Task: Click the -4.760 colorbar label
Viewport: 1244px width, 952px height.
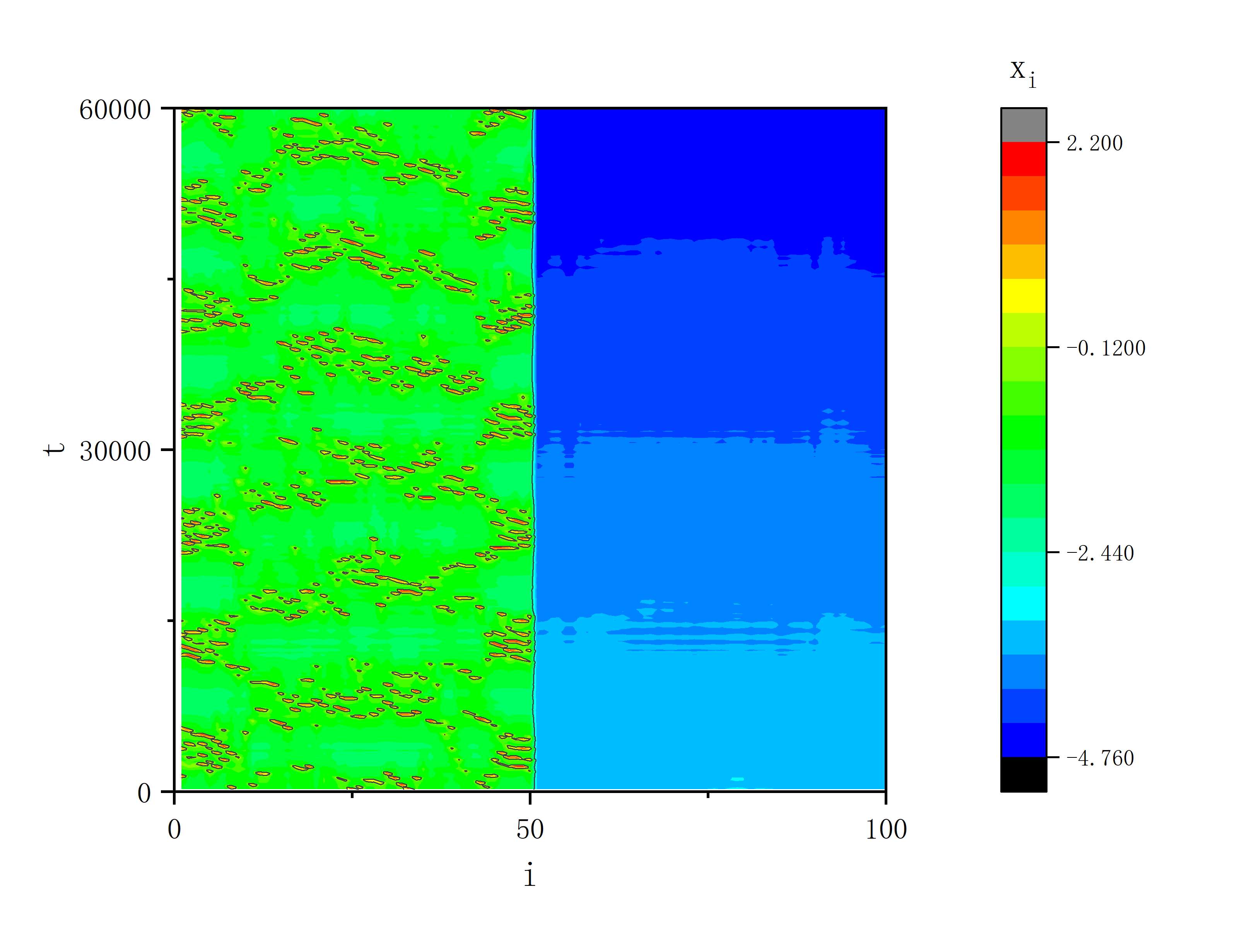Action: point(1100,758)
